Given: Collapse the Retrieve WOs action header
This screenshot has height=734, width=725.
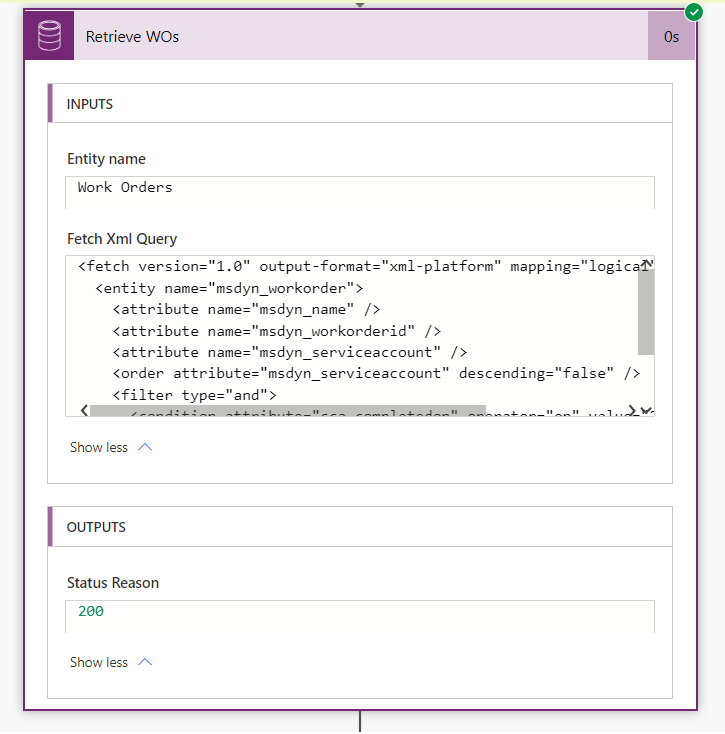Looking at the screenshot, I should point(360,37).
